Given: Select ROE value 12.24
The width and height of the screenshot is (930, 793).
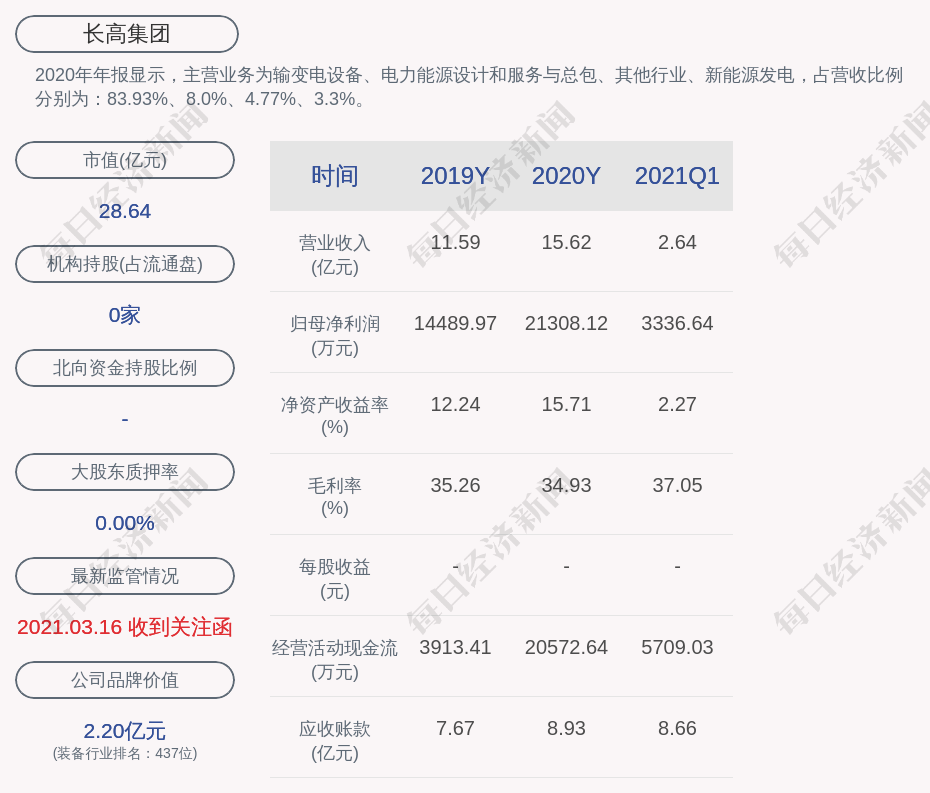Looking at the screenshot, I should (x=455, y=405).
